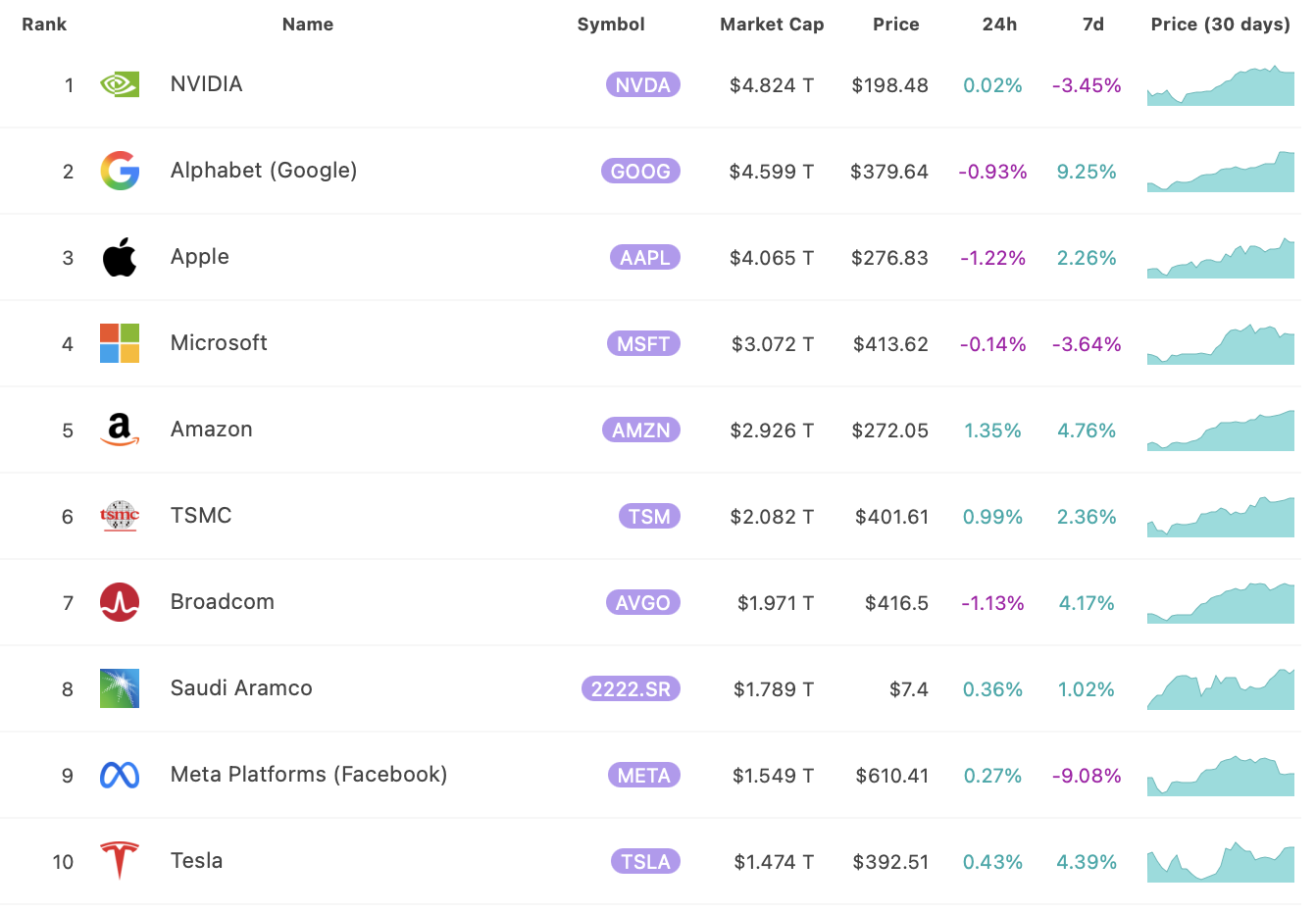Open the Alphabet (Google) company link
1316x912 pixels.
(x=264, y=171)
